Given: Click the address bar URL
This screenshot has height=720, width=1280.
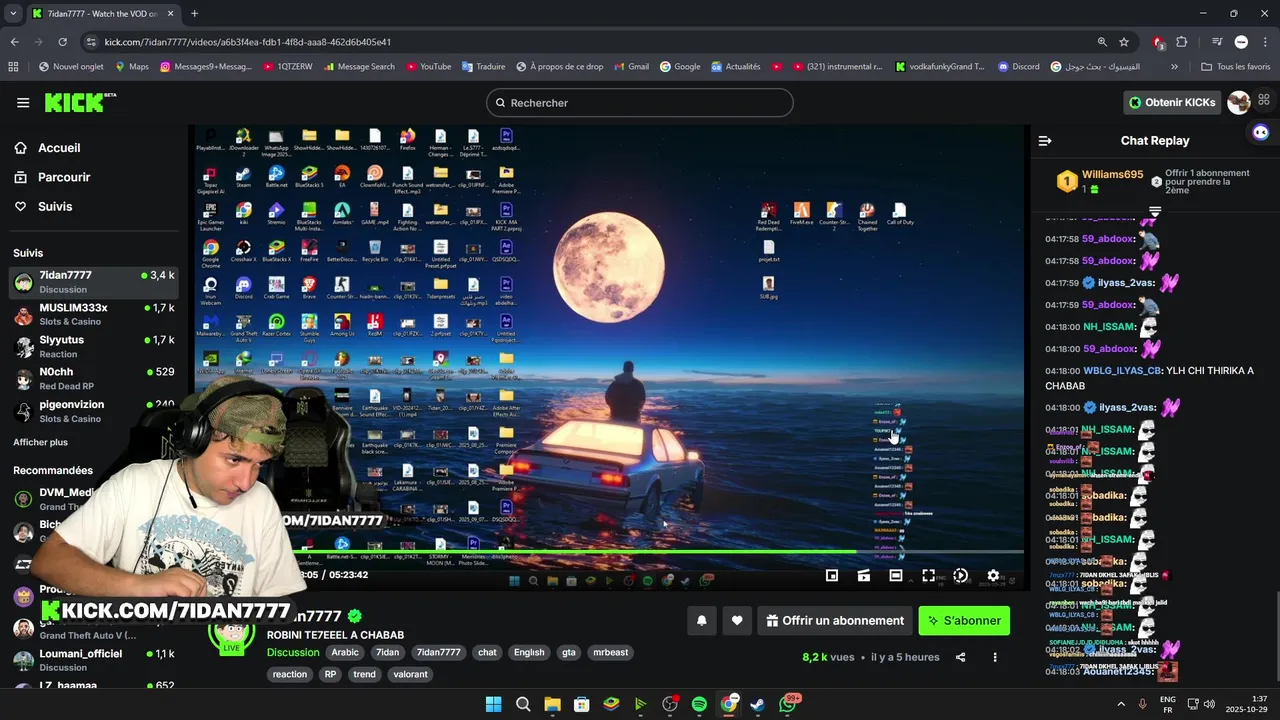Looking at the screenshot, I should click(248, 42).
